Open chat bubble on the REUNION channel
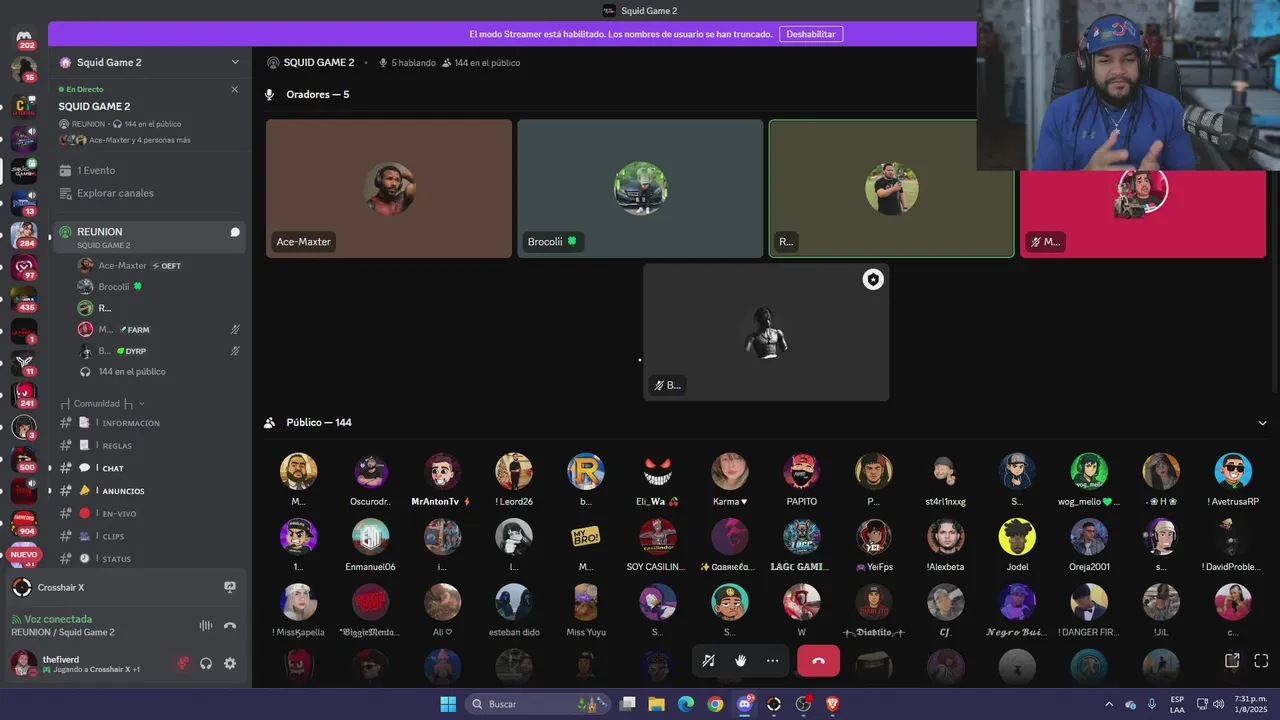 click(235, 232)
